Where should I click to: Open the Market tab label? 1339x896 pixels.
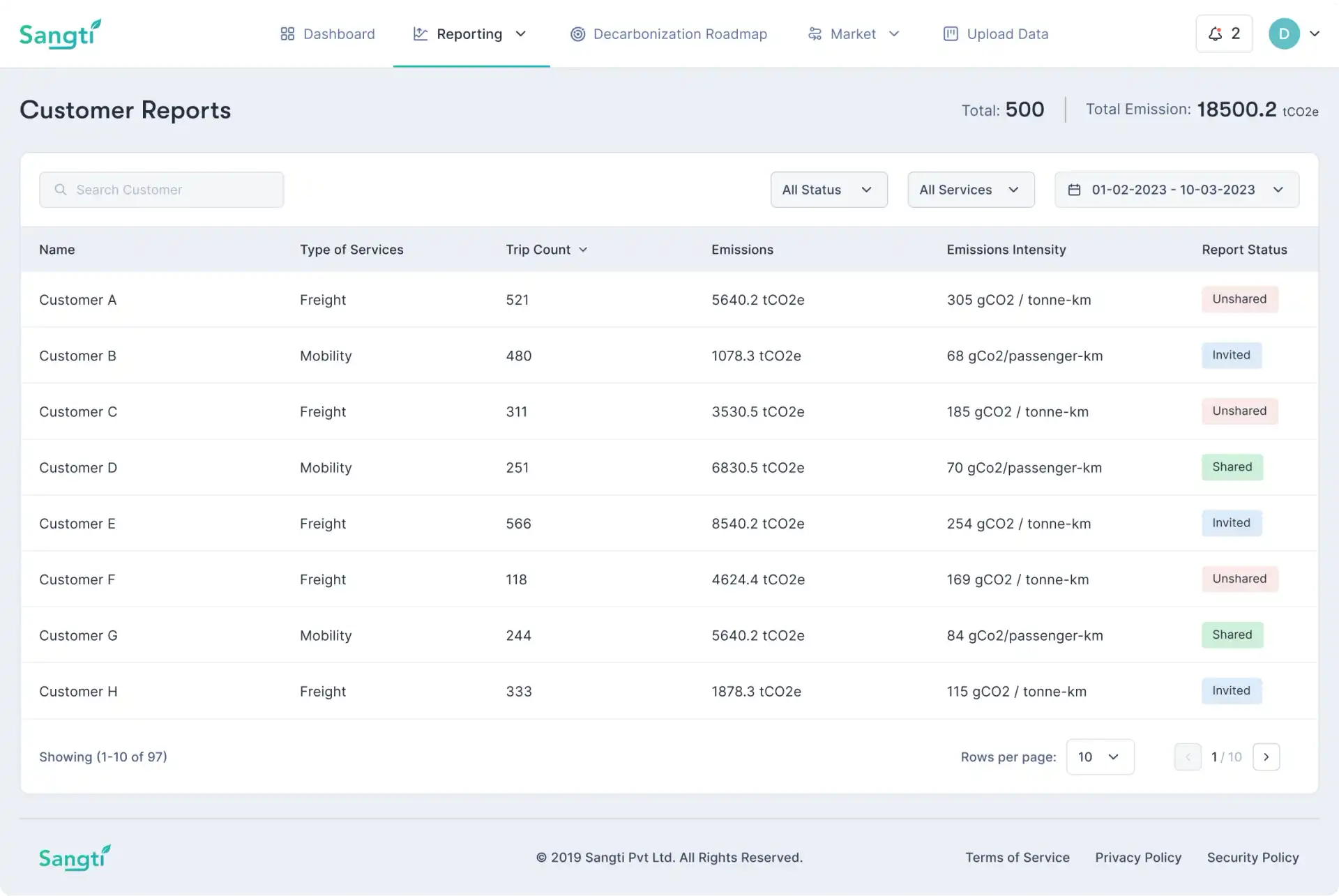tap(853, 33)
